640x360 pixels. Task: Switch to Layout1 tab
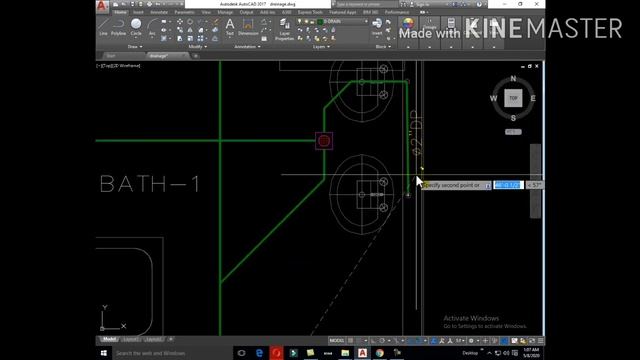[132, 339]
